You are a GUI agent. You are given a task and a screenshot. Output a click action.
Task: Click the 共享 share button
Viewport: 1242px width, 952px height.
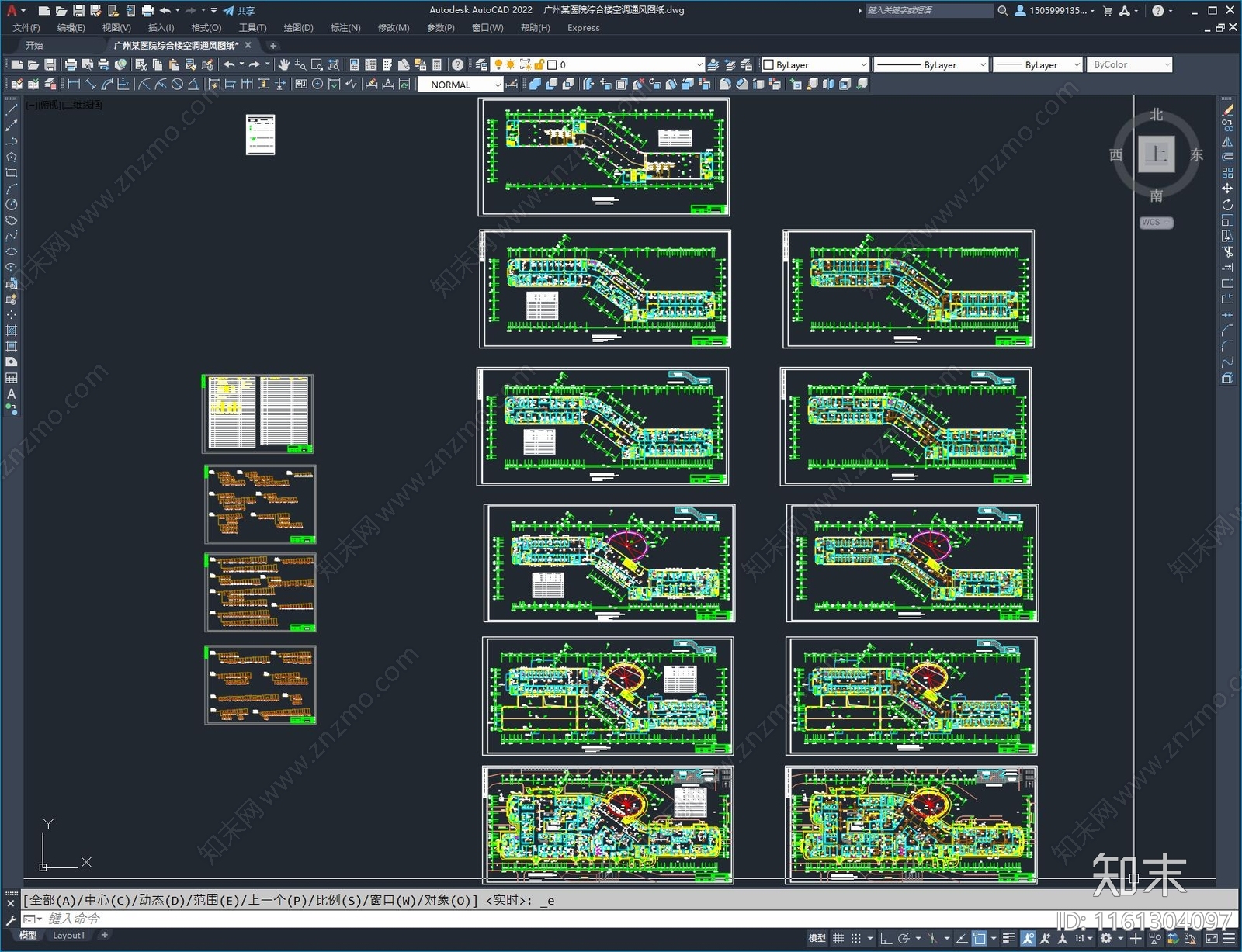(240, 11)
